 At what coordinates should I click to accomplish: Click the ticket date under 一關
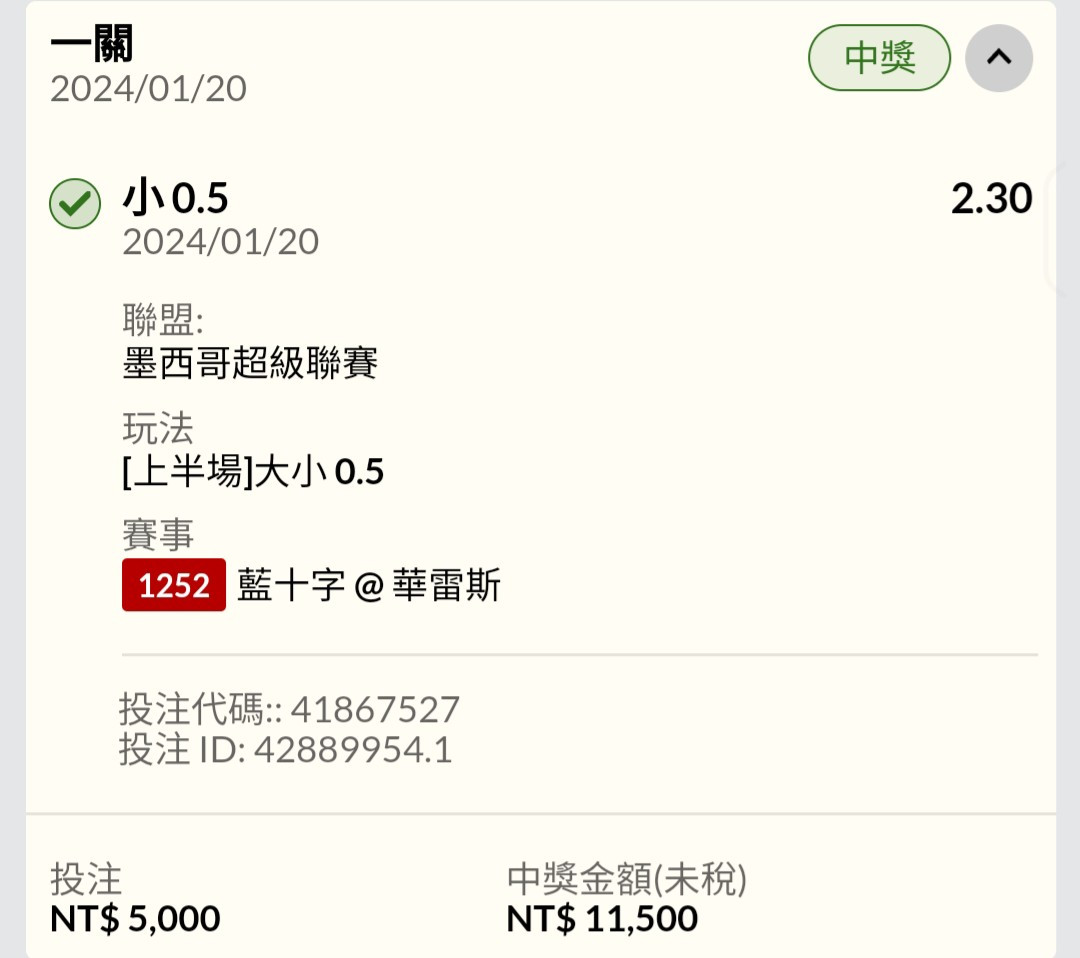pyautogui.click(x=149, y=89)
